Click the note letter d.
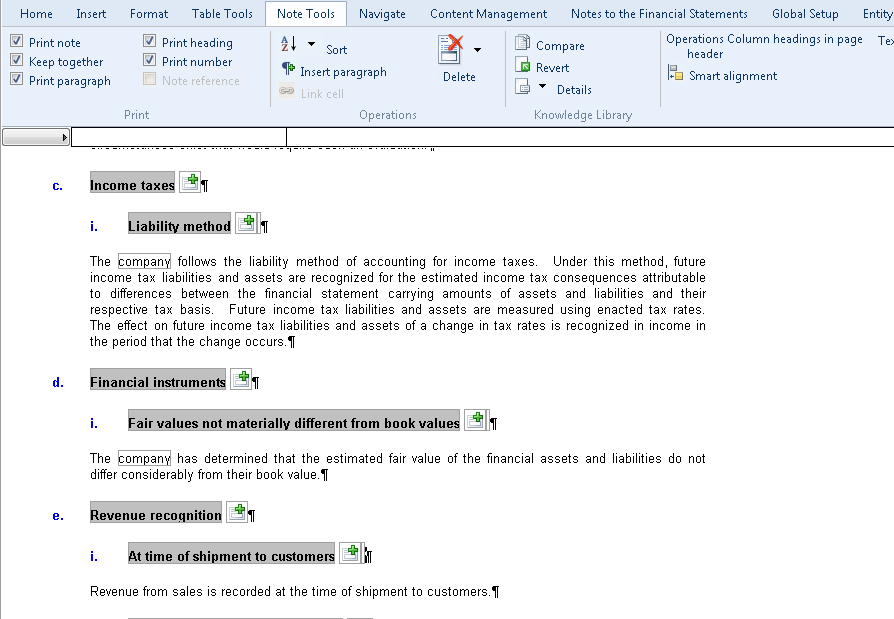This screenshot has width=894, height=619. (x=58, y=382)
